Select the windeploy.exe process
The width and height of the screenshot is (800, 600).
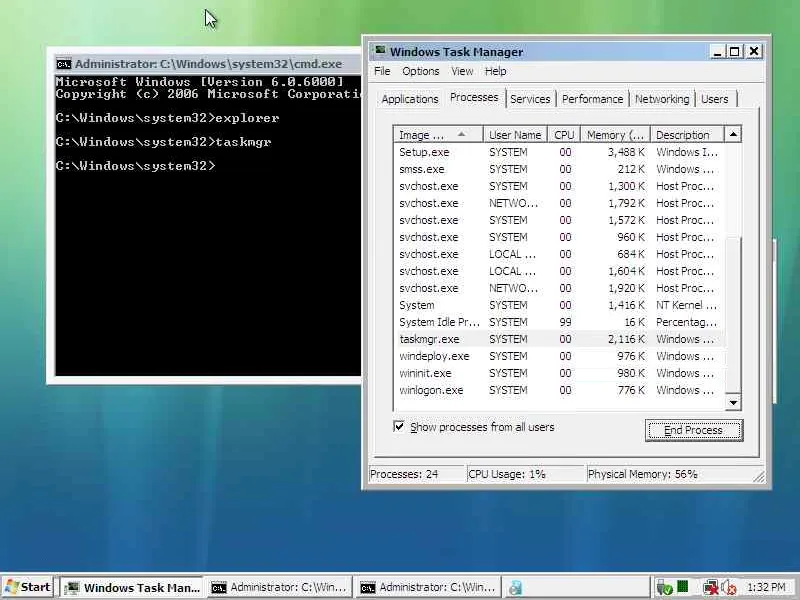tap(559, 356)
